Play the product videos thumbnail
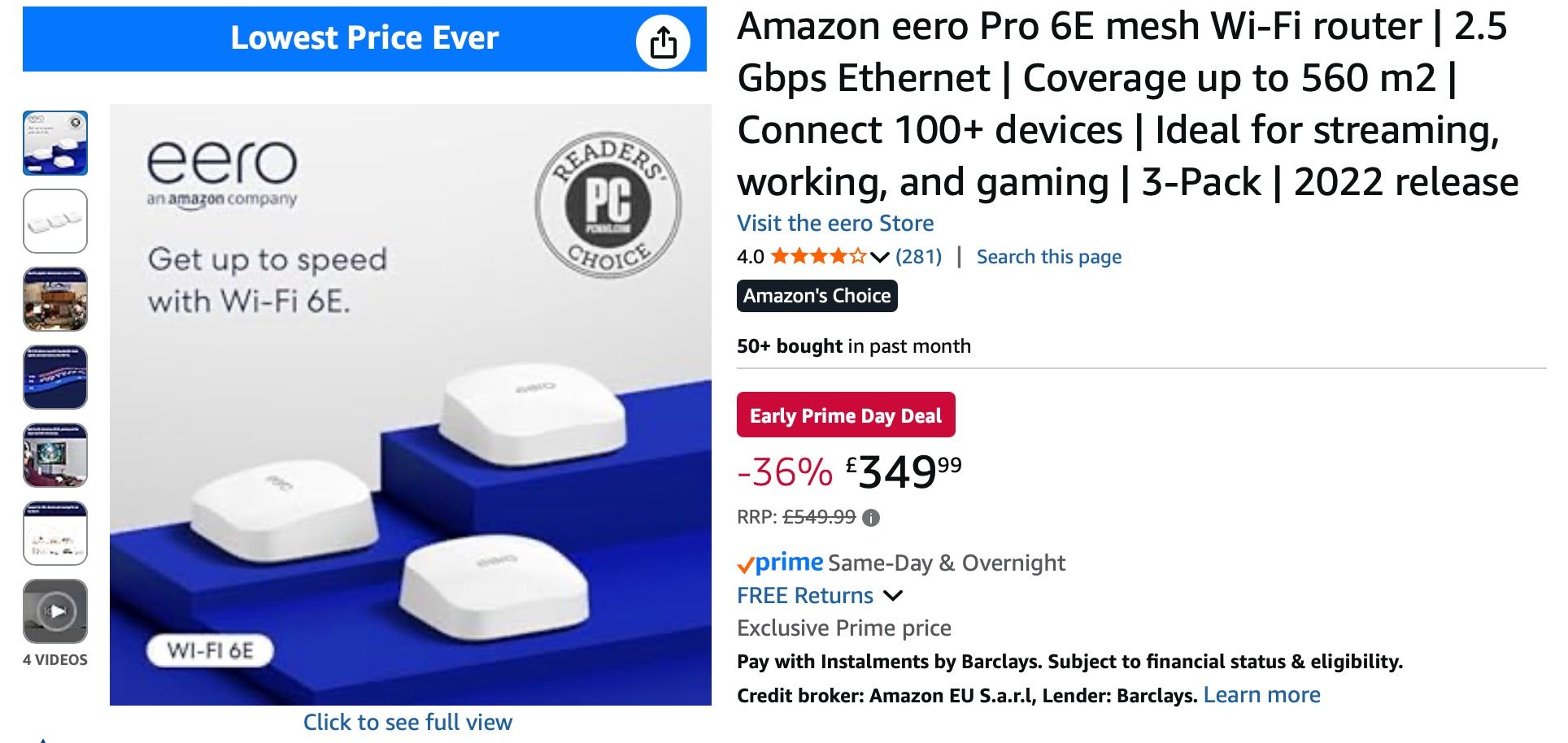This screenshot has height=743, width=1568. pyautogui.click(x=55, y=611)
